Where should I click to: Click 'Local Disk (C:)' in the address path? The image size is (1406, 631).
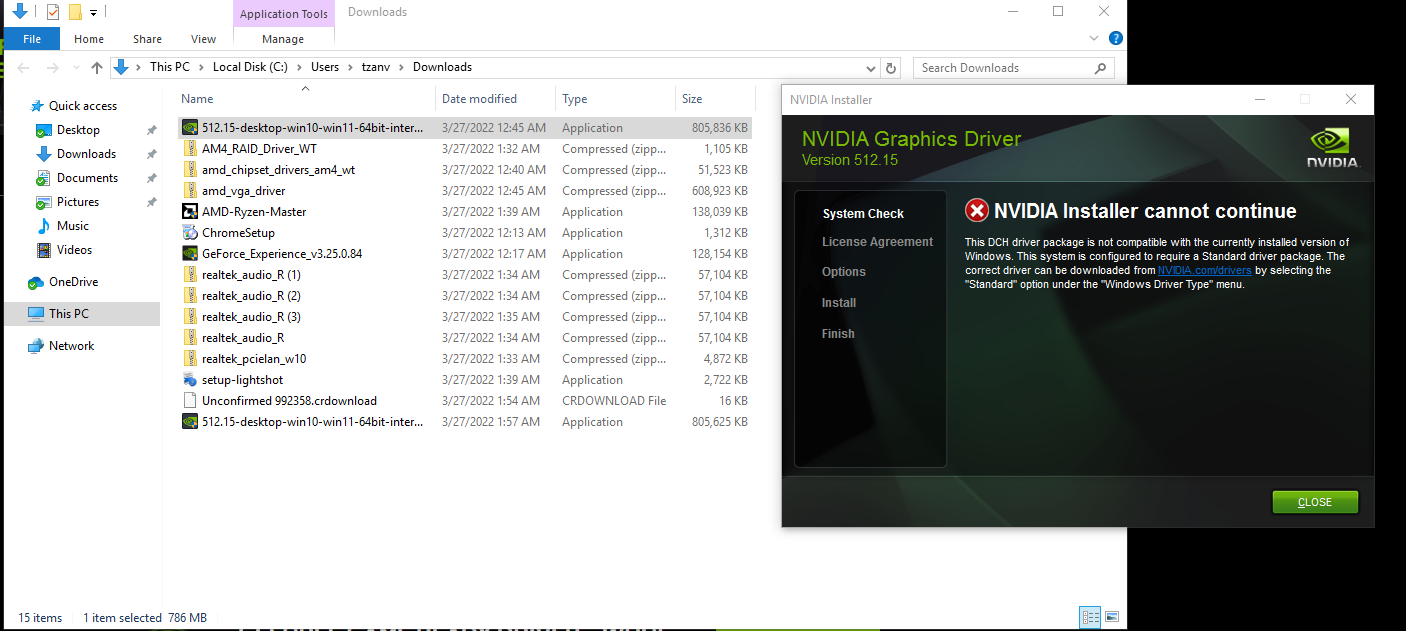[251, 67]
